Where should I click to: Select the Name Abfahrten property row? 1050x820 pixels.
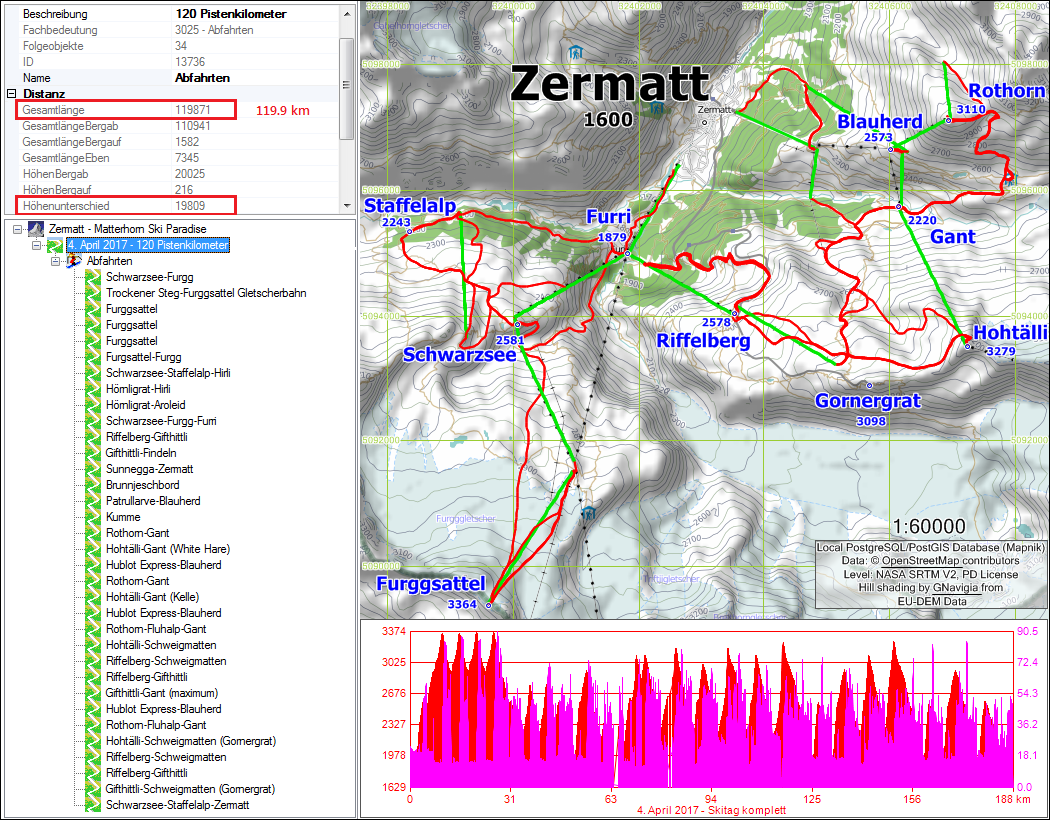pyautogui.click(x=179, y=78)
